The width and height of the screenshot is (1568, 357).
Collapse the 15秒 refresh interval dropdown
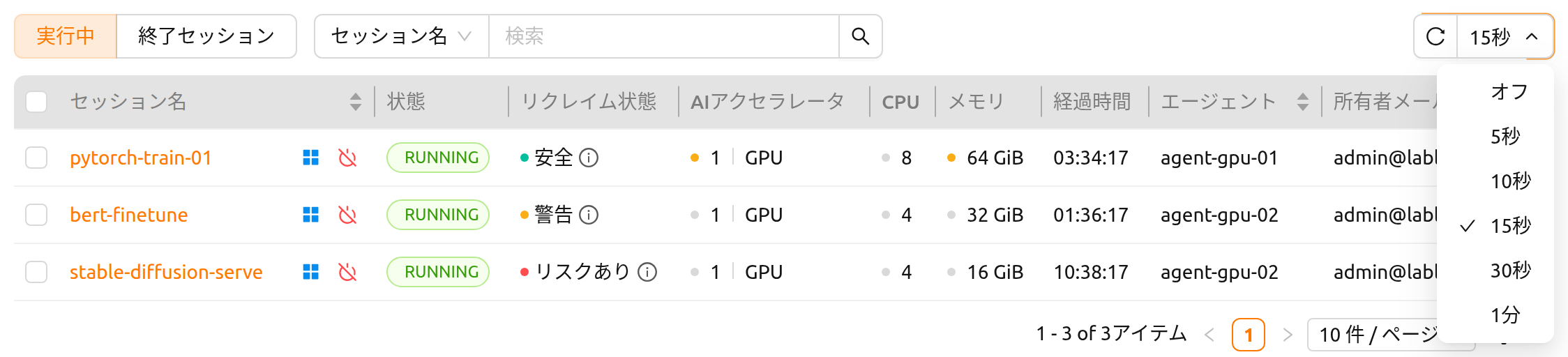pos(1505,36)
